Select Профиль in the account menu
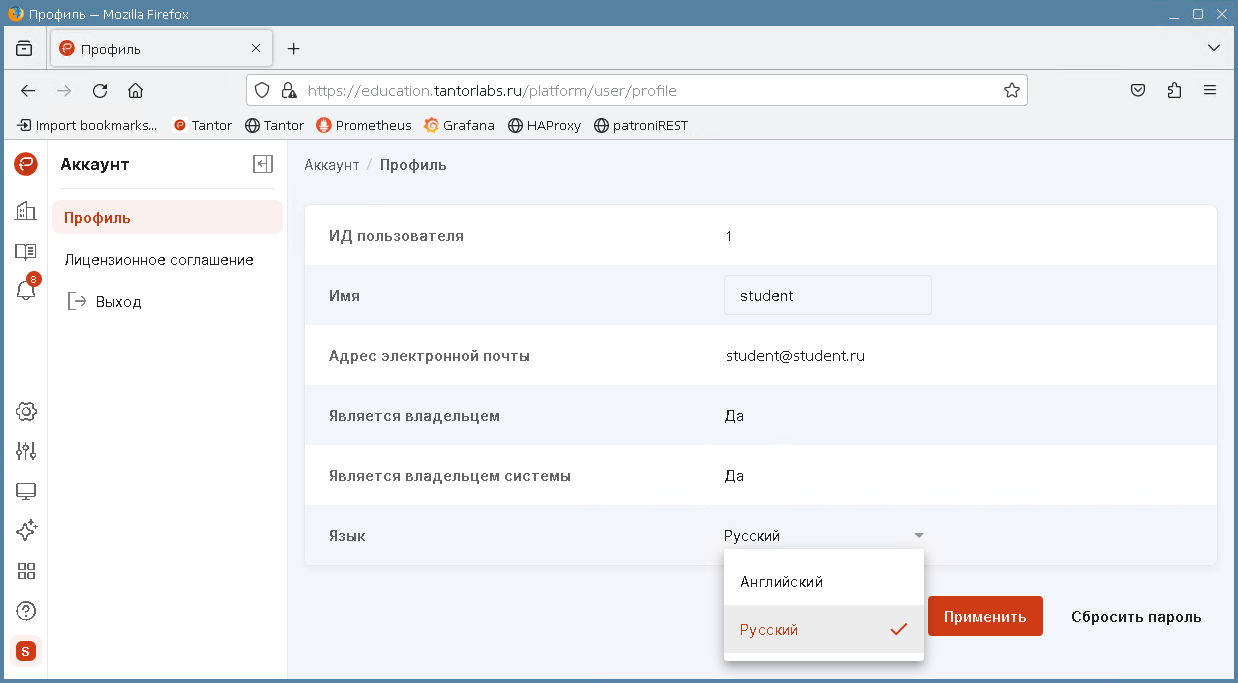1238x683 pixels. point(98,218)
